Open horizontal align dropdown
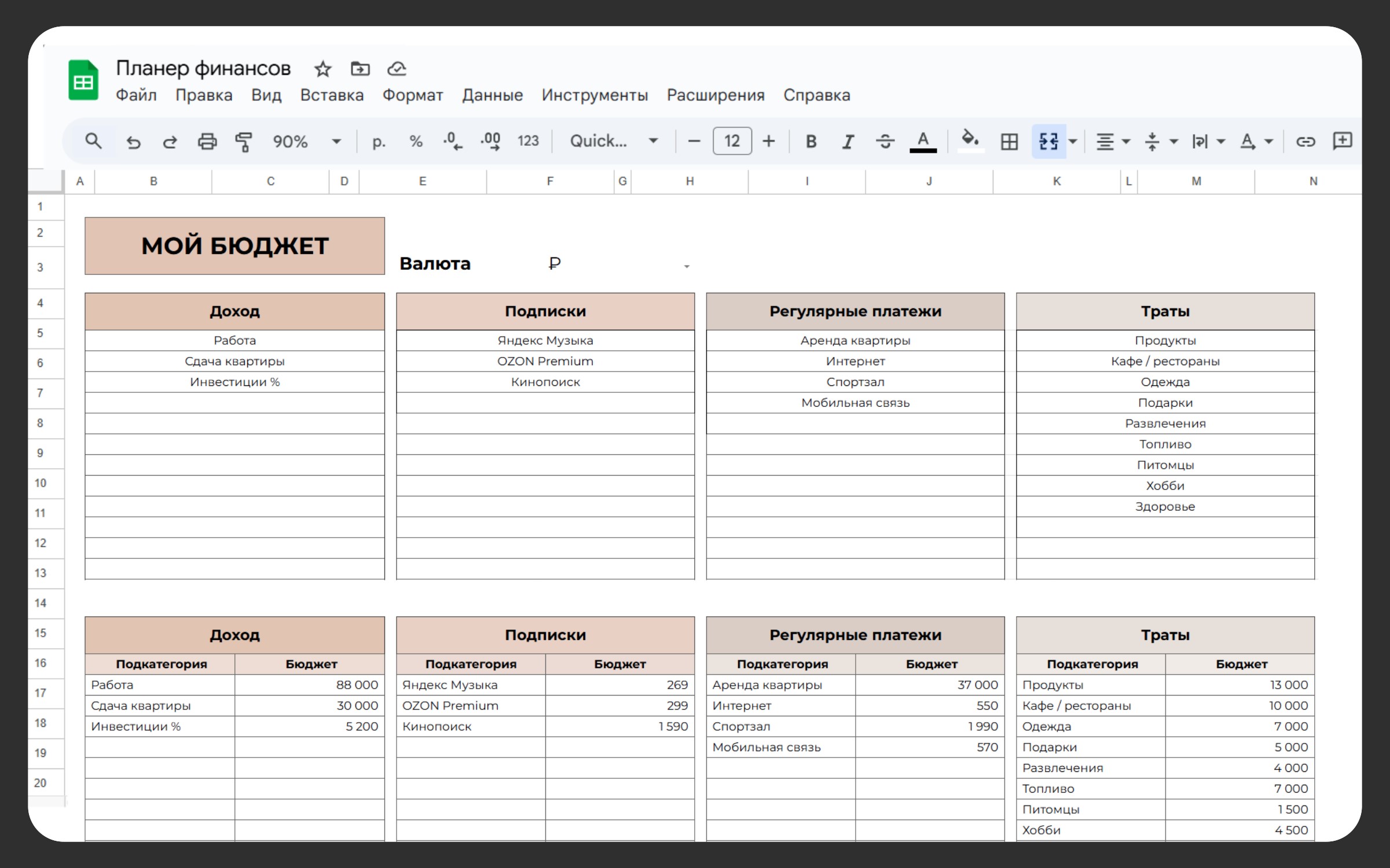The height and width of the screenshot is (868, 1390). click(1113, 142)
